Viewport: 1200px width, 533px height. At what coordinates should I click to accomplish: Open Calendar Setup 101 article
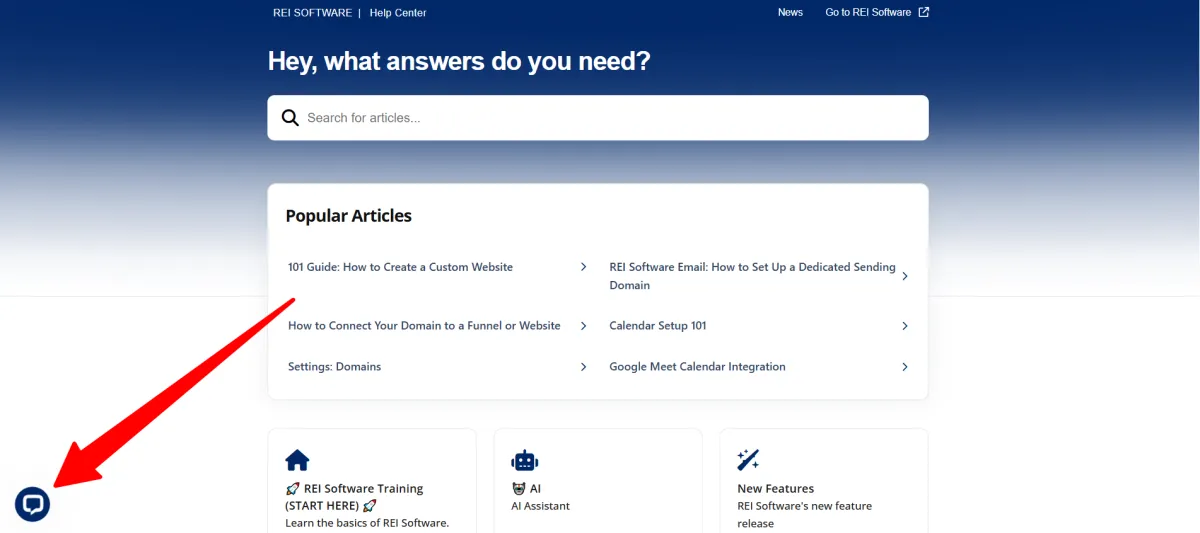click(x=658, y=326)
